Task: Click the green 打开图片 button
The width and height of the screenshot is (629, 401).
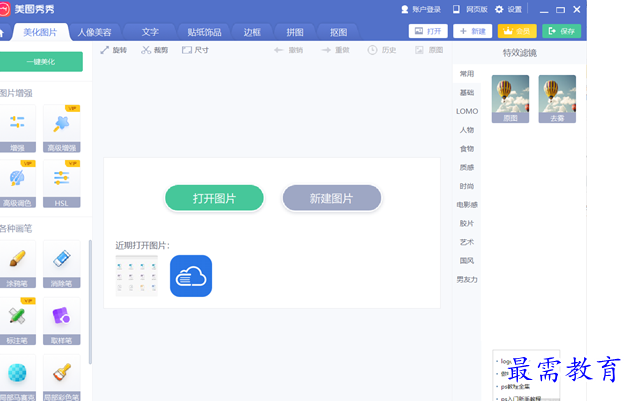Action: [x=214, y=198]
